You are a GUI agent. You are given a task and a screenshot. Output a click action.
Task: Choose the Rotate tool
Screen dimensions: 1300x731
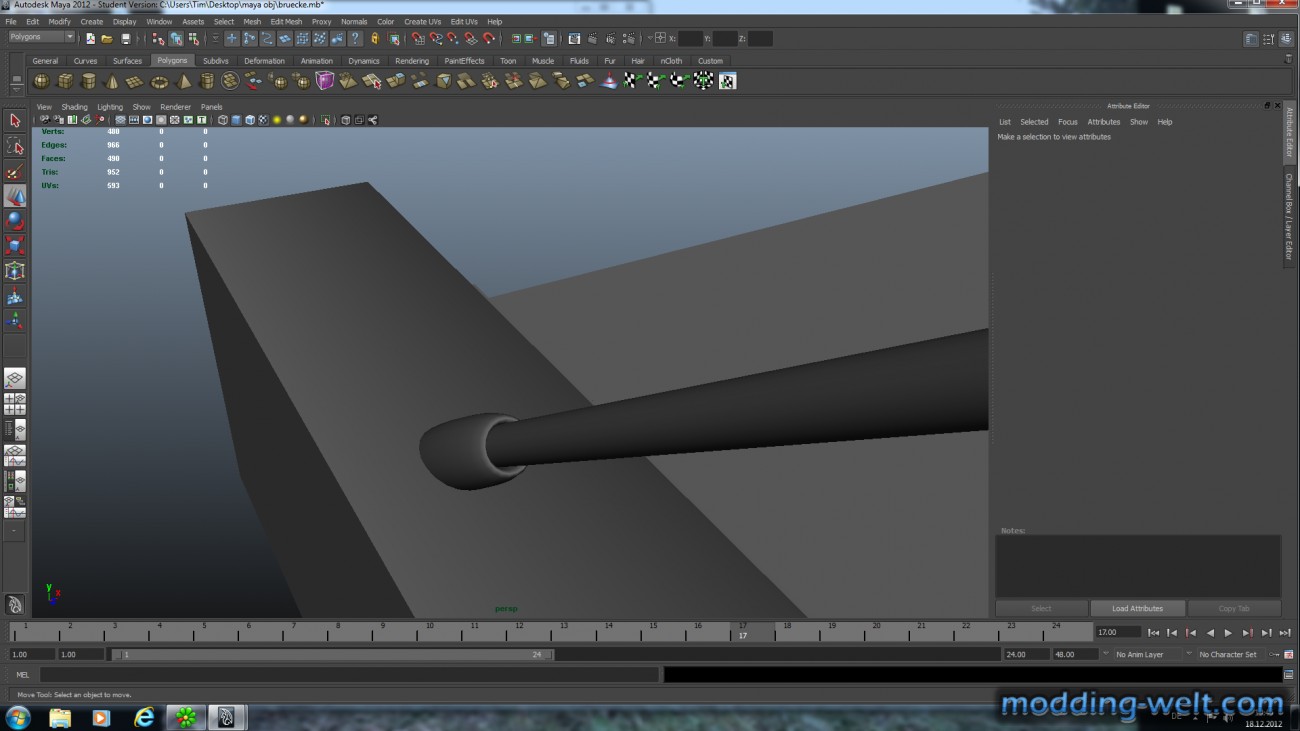15,221
